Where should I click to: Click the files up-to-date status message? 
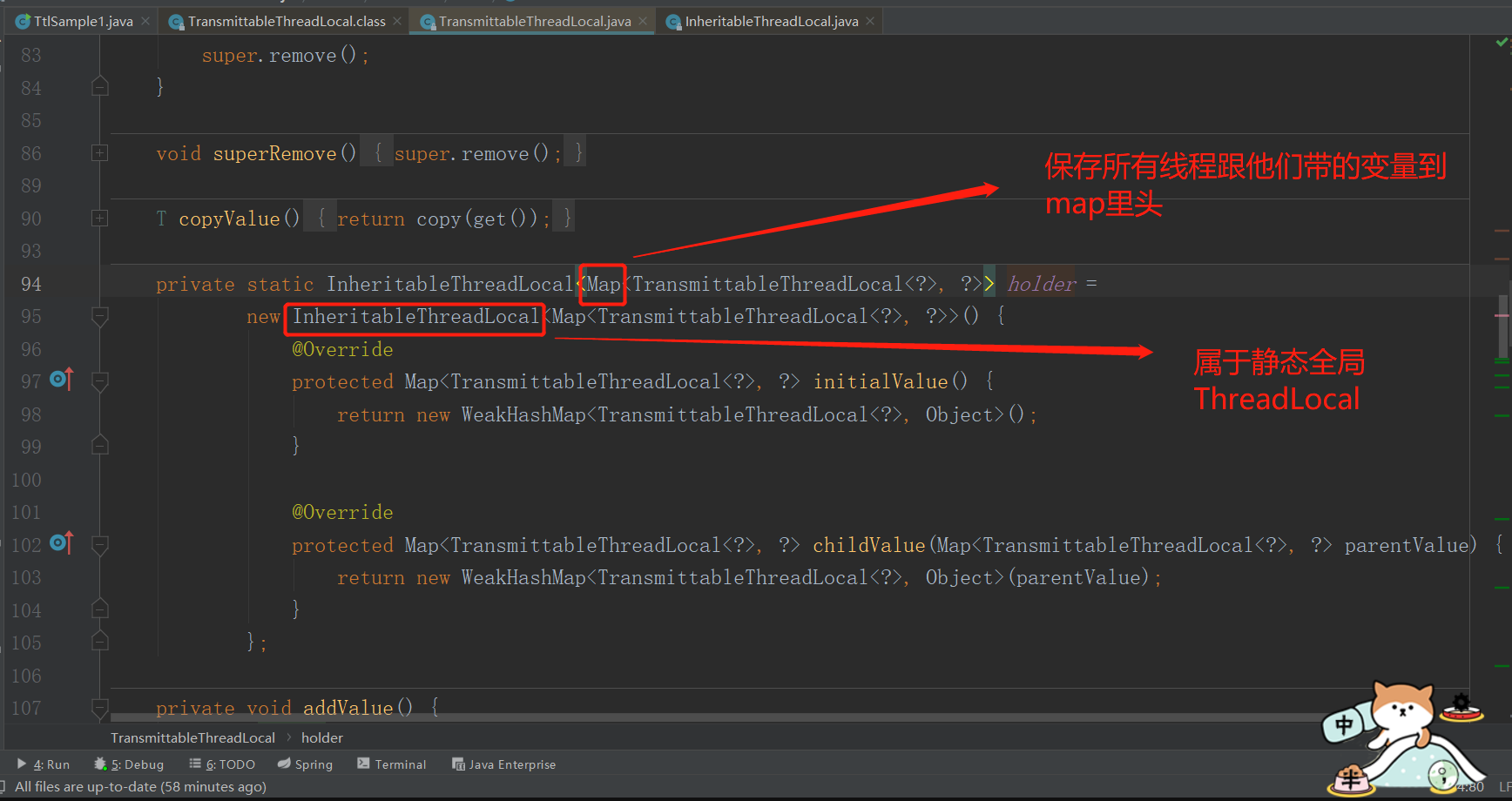pyautogui.click(x=141, y=787)
